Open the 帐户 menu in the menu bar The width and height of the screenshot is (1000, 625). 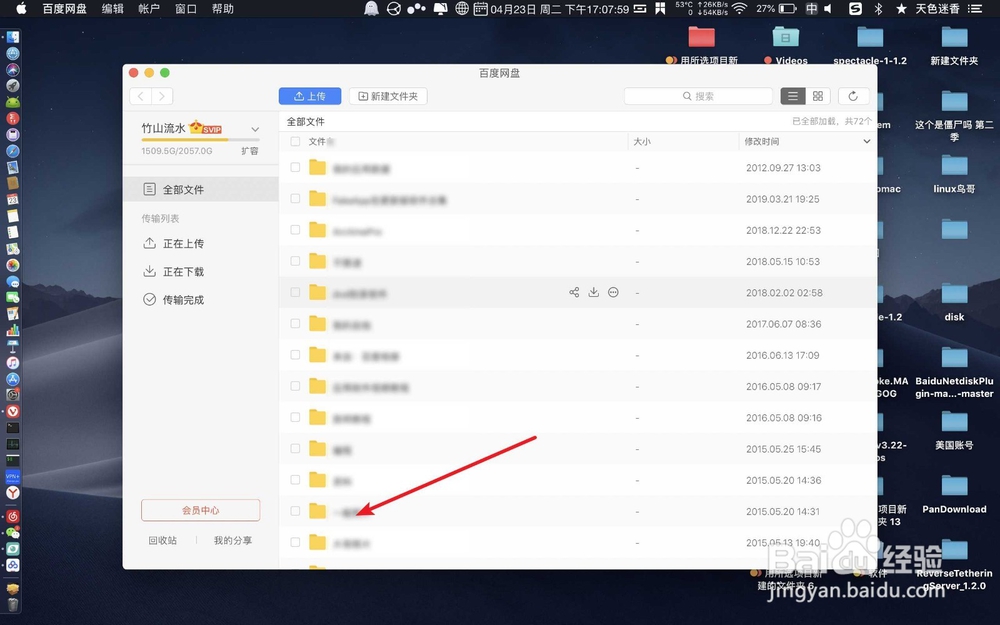[150, 9]
